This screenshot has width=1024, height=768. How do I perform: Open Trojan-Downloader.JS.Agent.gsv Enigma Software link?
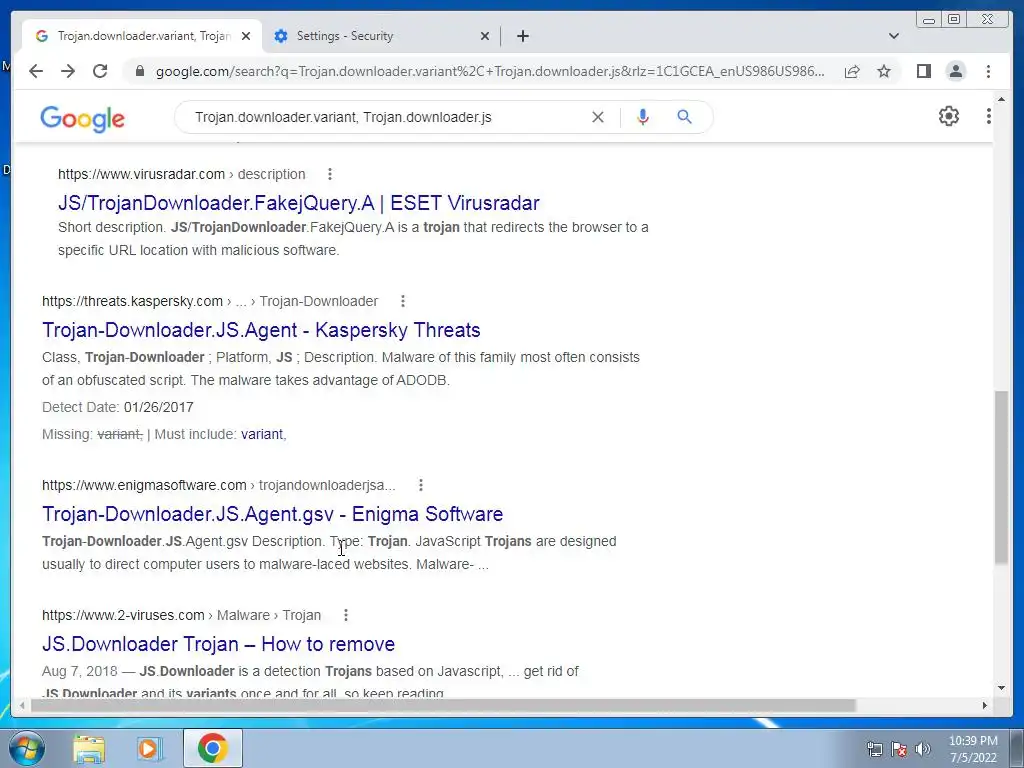coord(272,514)
